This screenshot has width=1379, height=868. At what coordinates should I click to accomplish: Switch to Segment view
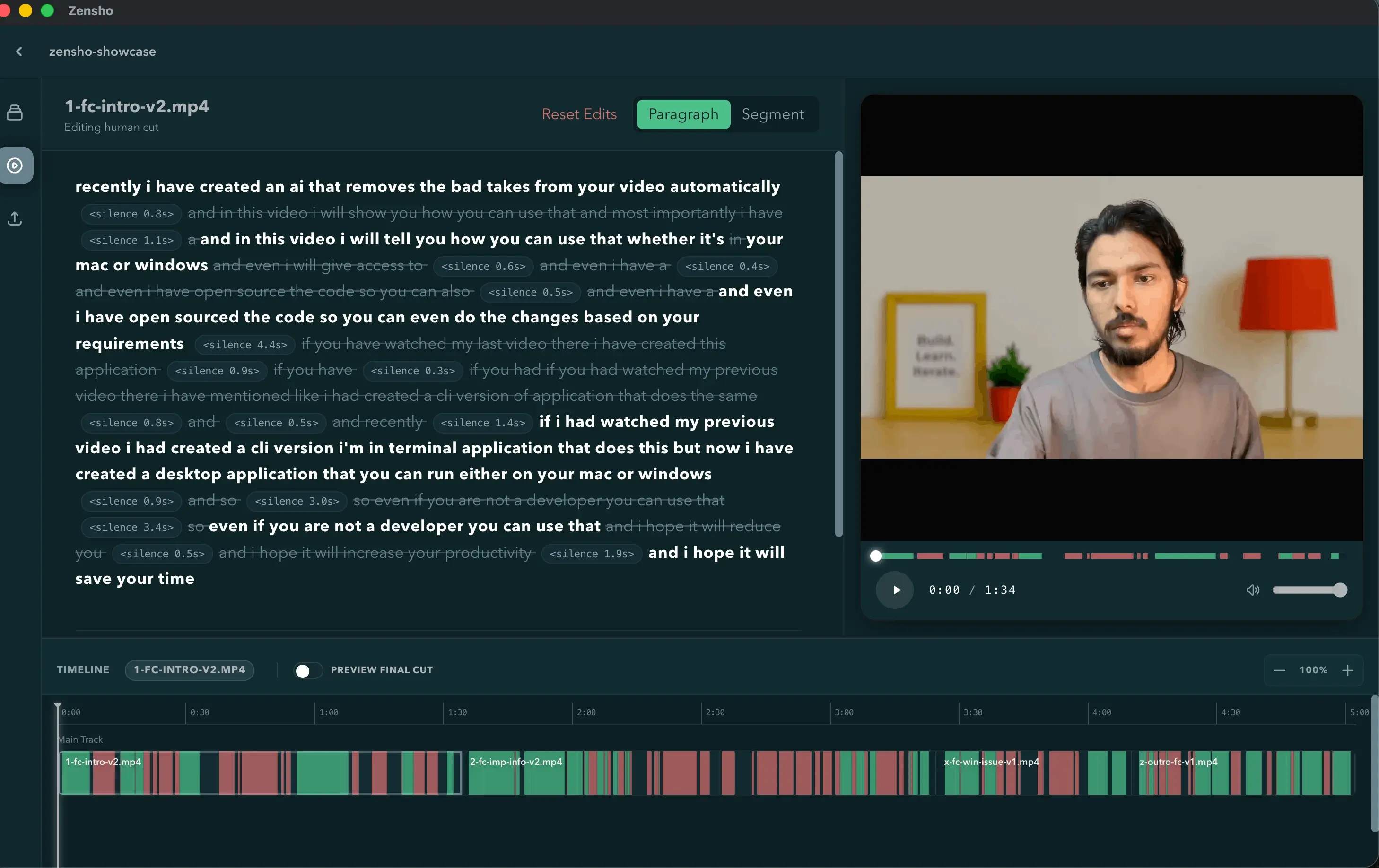tap(773, 114)
